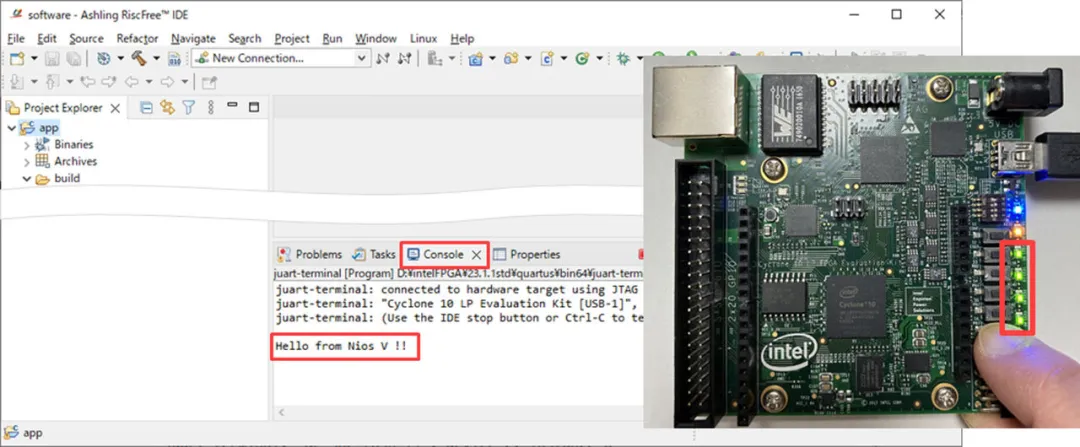Click the New Source File toolbar icon
Screen dimensions: 1080x447
(x=547, y=59)
